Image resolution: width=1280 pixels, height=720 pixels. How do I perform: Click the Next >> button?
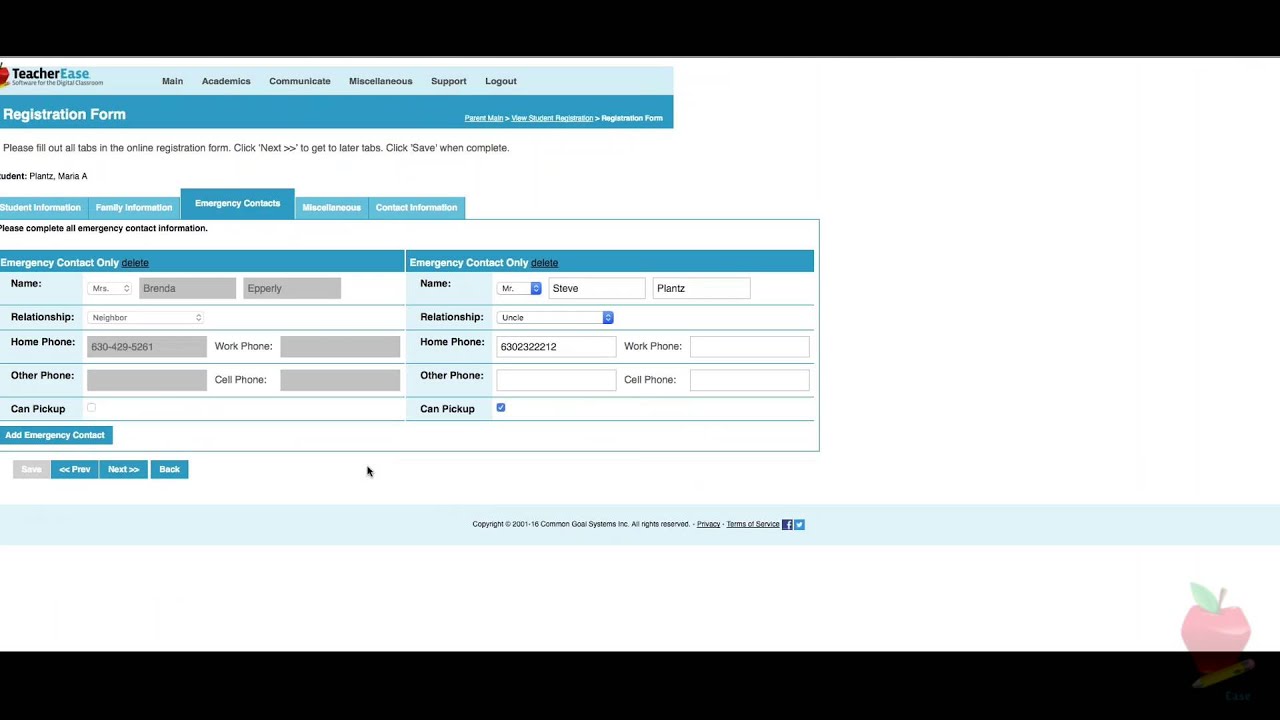(124, 469)
